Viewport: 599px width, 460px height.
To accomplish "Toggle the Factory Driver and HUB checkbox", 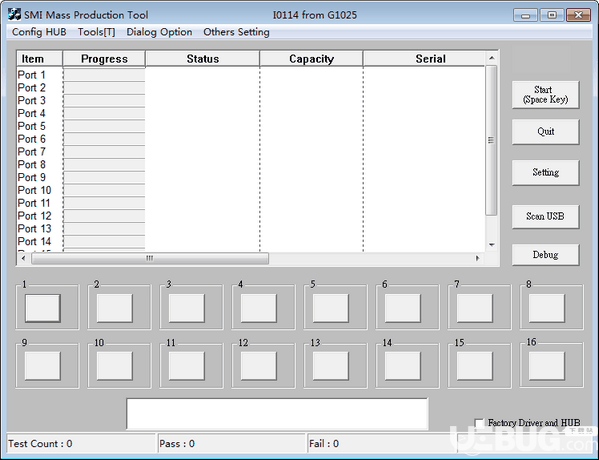I will [x=479, y=423].
